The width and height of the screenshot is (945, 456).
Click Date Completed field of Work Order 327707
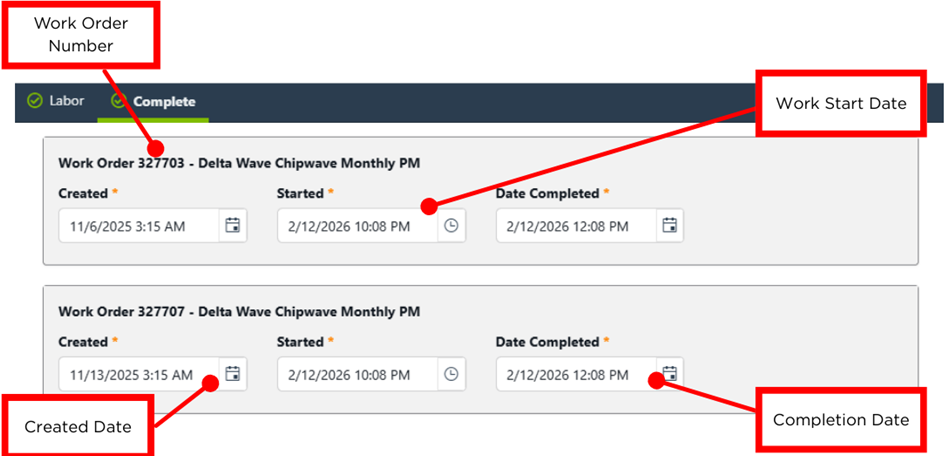[x=575, y=375]
